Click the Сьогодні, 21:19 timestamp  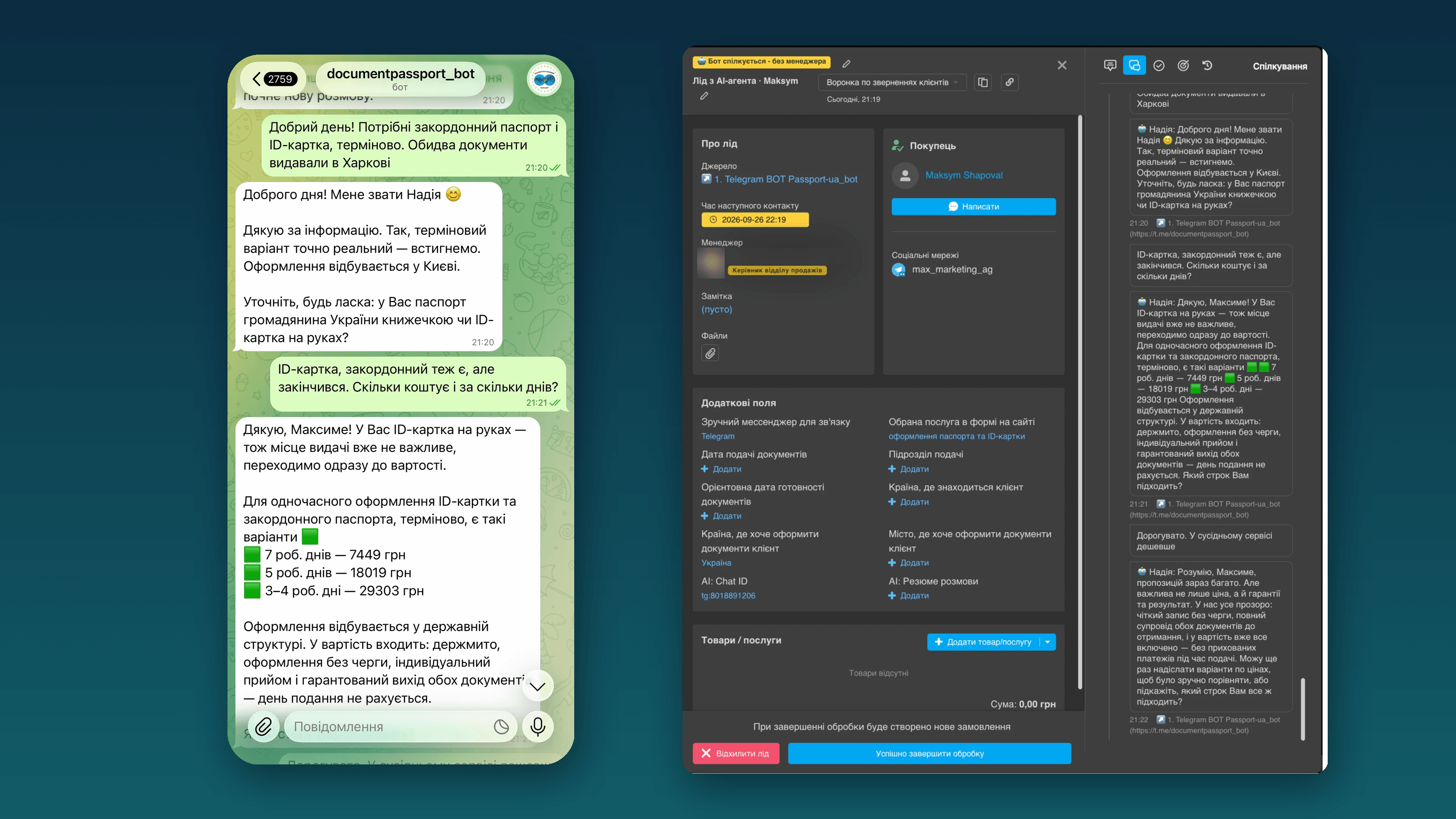tap(853, 100)
